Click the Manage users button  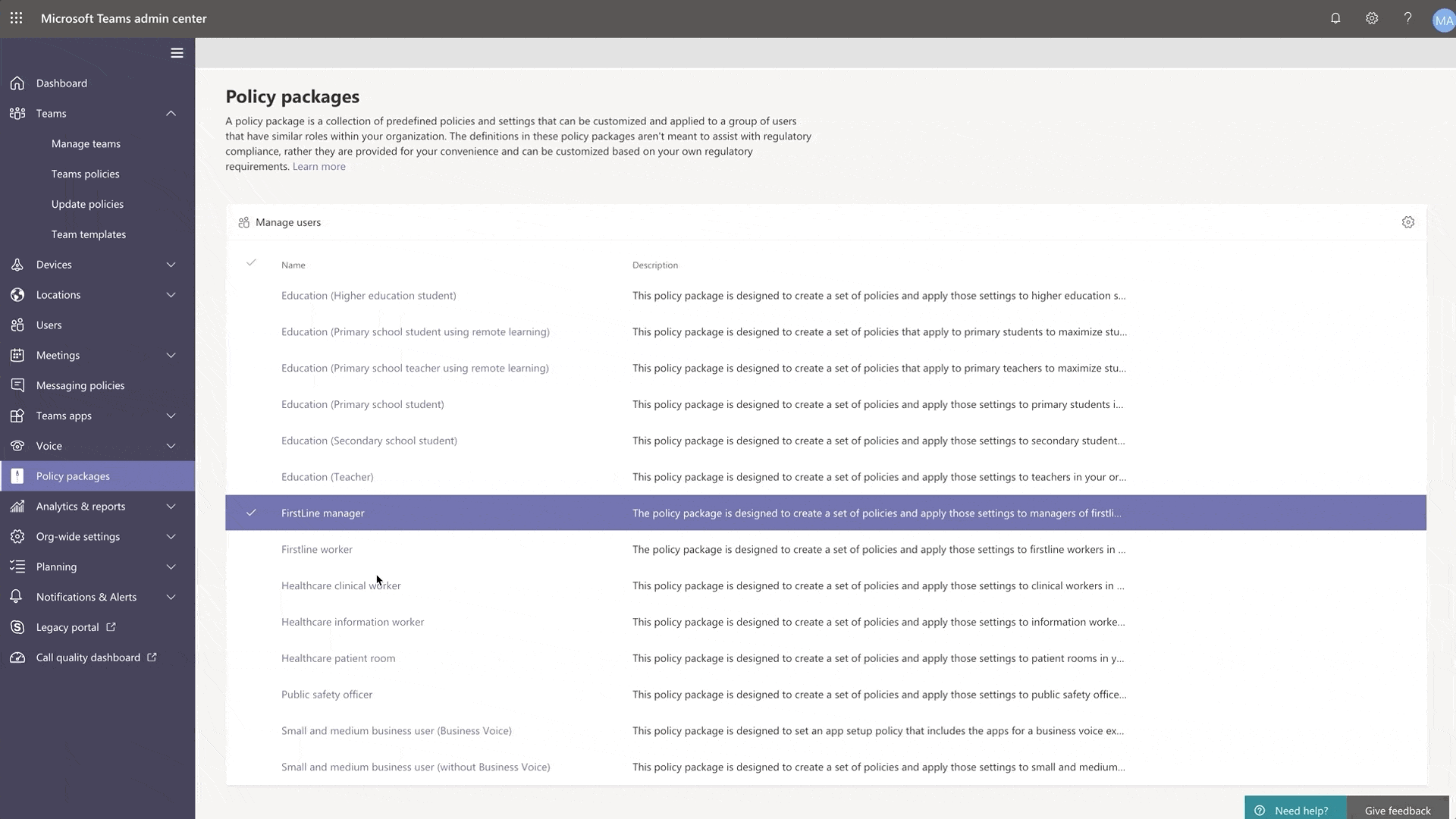coord(280,223)
